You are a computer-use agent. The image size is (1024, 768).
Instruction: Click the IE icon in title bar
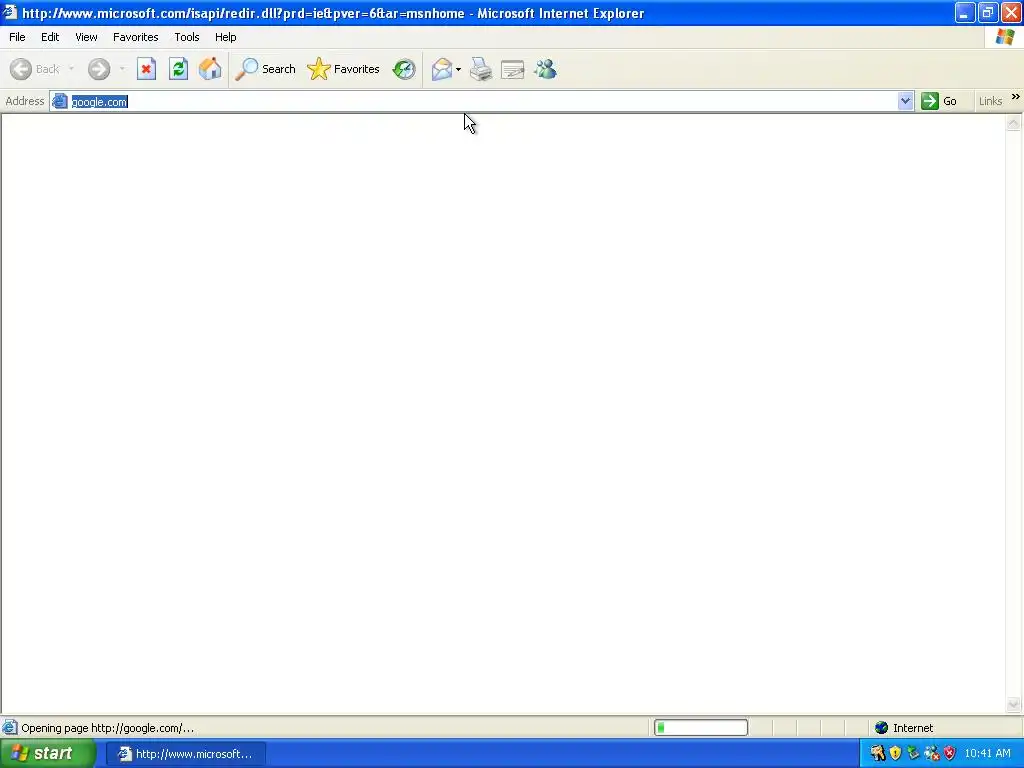coord(10,12)
